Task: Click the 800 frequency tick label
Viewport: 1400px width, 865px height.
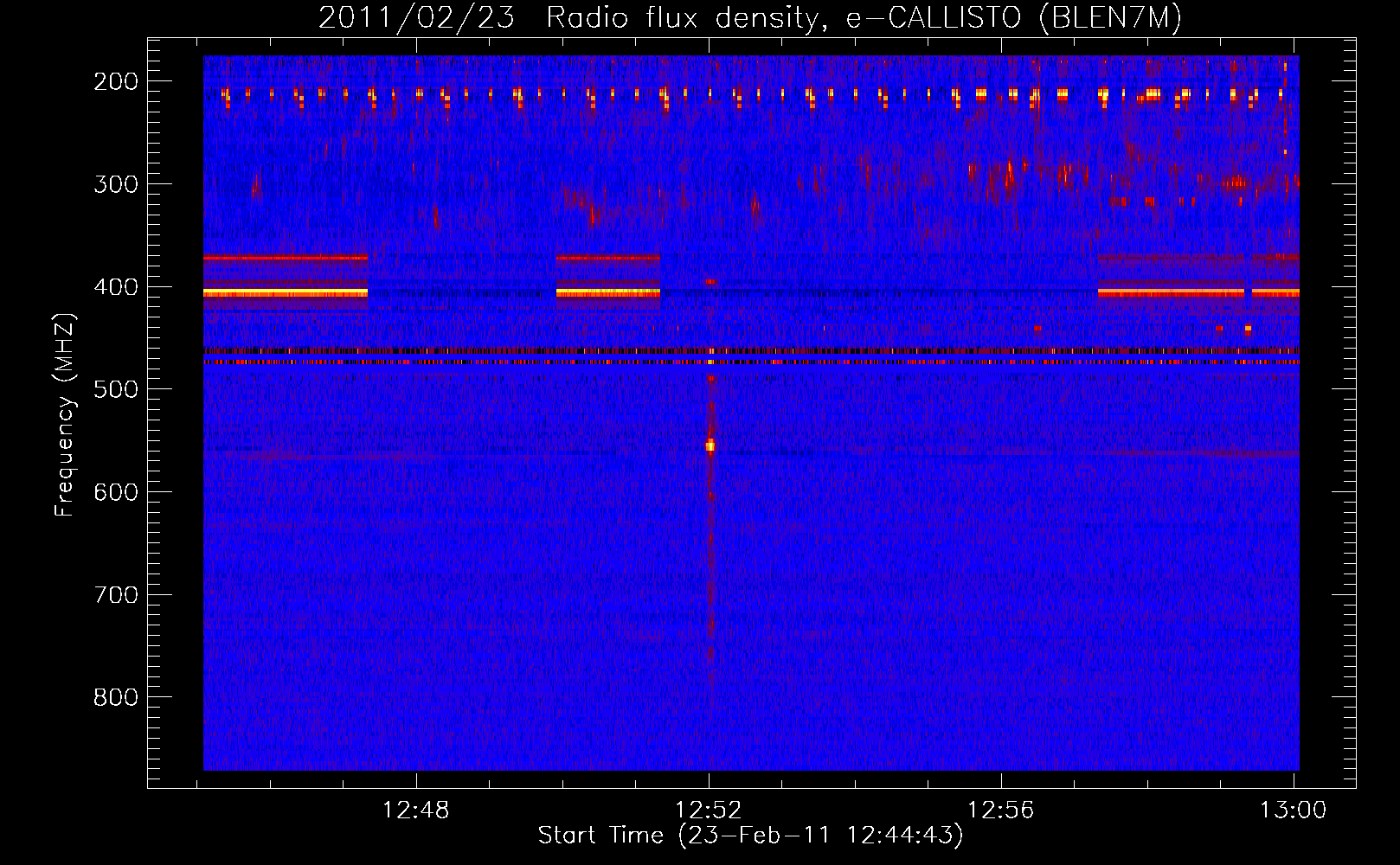Action: coord(116,697)
